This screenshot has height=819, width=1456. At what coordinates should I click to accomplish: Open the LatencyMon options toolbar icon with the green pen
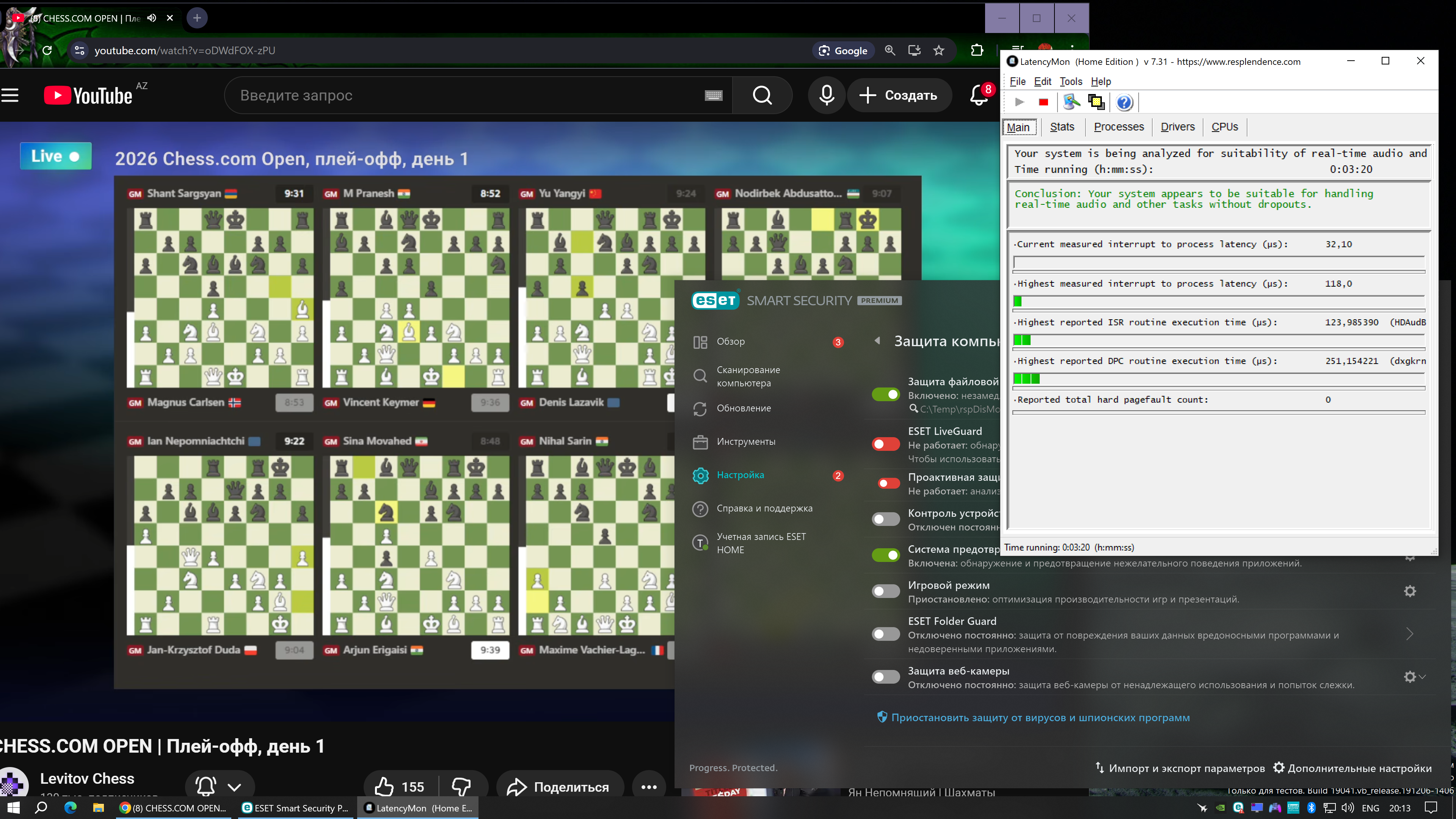(1071, 102)
